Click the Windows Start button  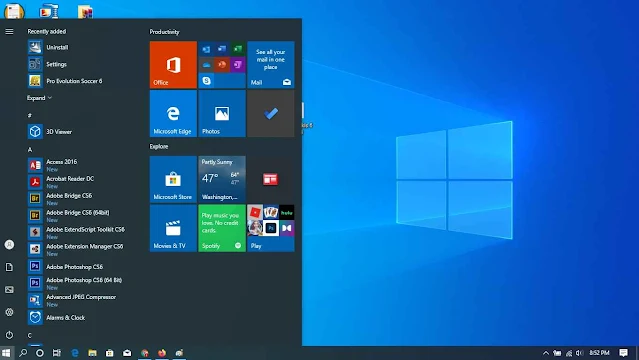click(x=6, y=353)
